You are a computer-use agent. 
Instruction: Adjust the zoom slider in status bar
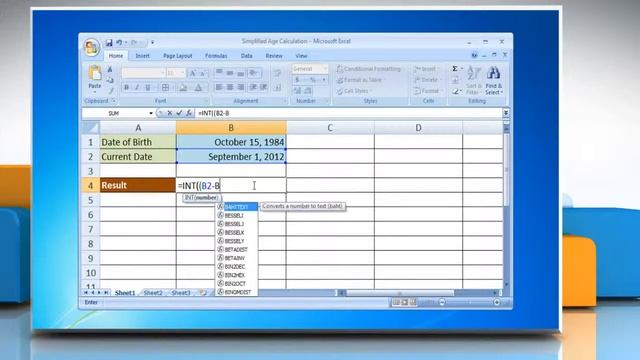[x=469, y=302]
